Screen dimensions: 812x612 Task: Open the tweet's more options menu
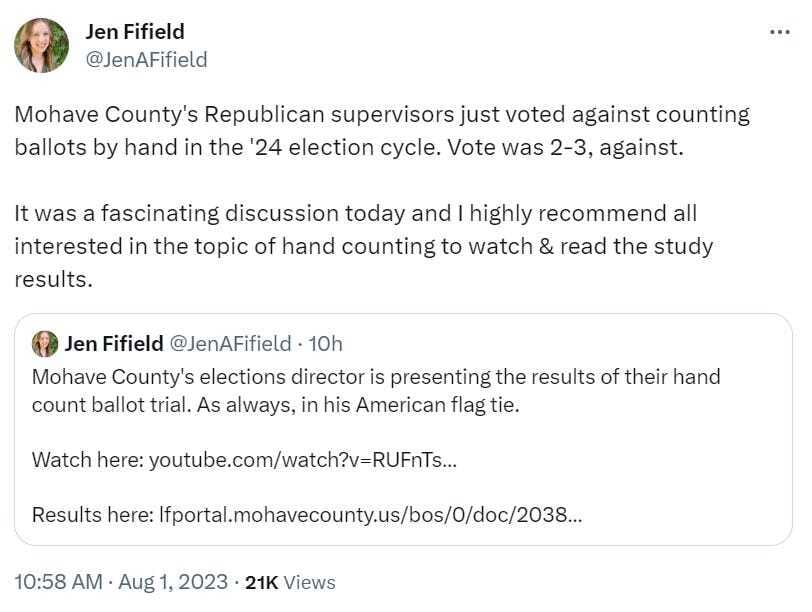(x=779, y=32)
